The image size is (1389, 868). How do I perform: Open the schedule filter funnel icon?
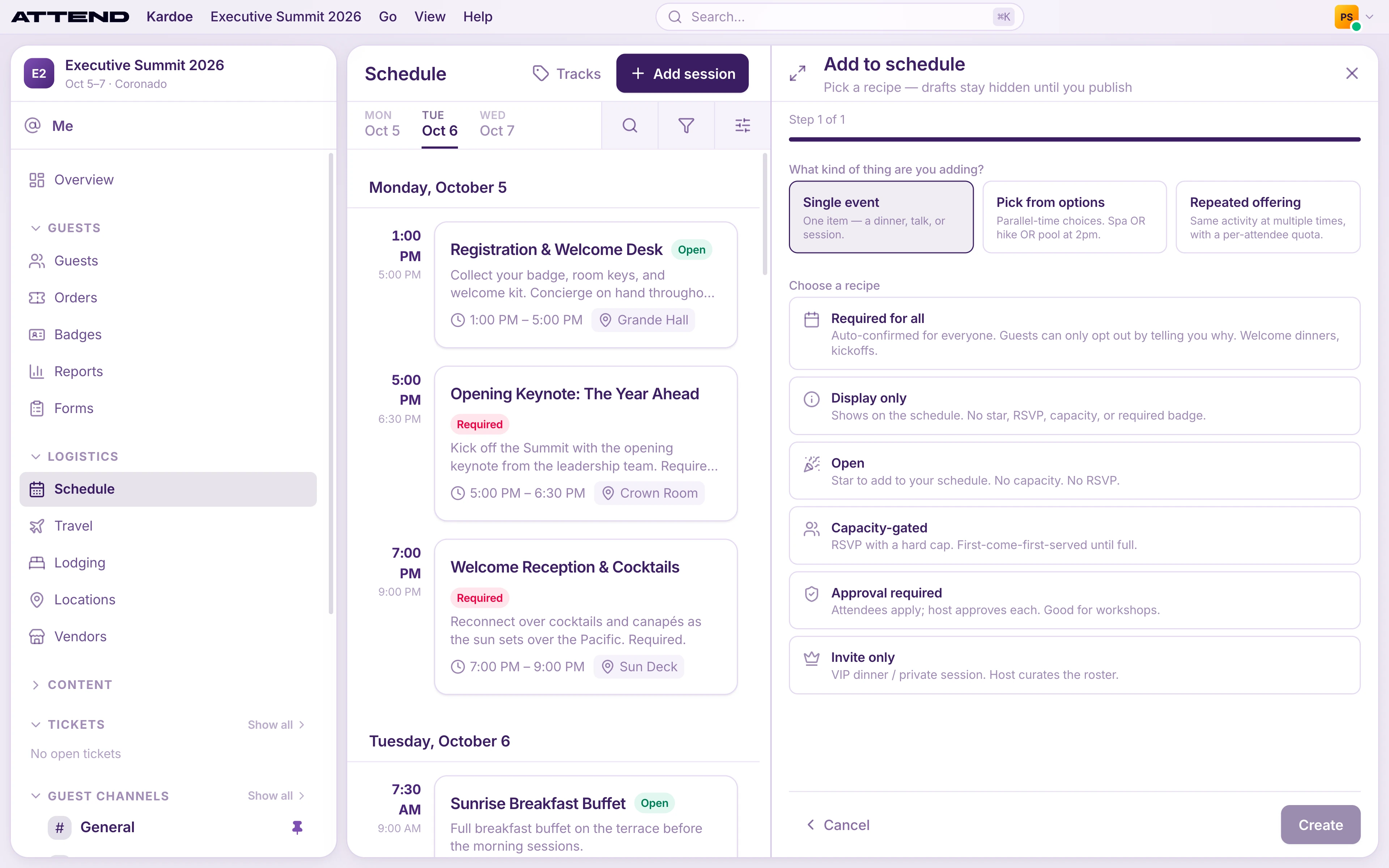pyautogui.click(x=686, y=125)
